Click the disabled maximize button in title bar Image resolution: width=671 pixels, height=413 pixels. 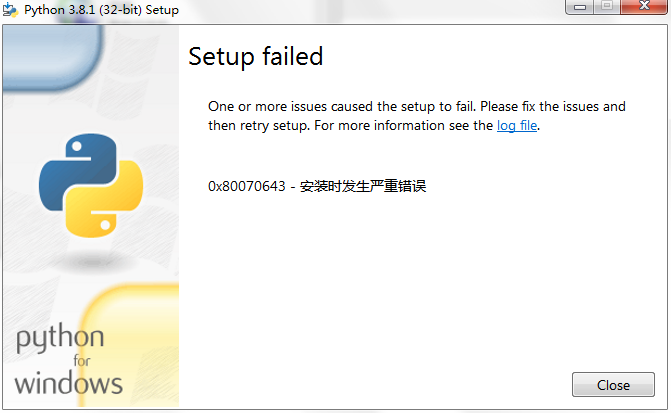[x=606, y=7]
